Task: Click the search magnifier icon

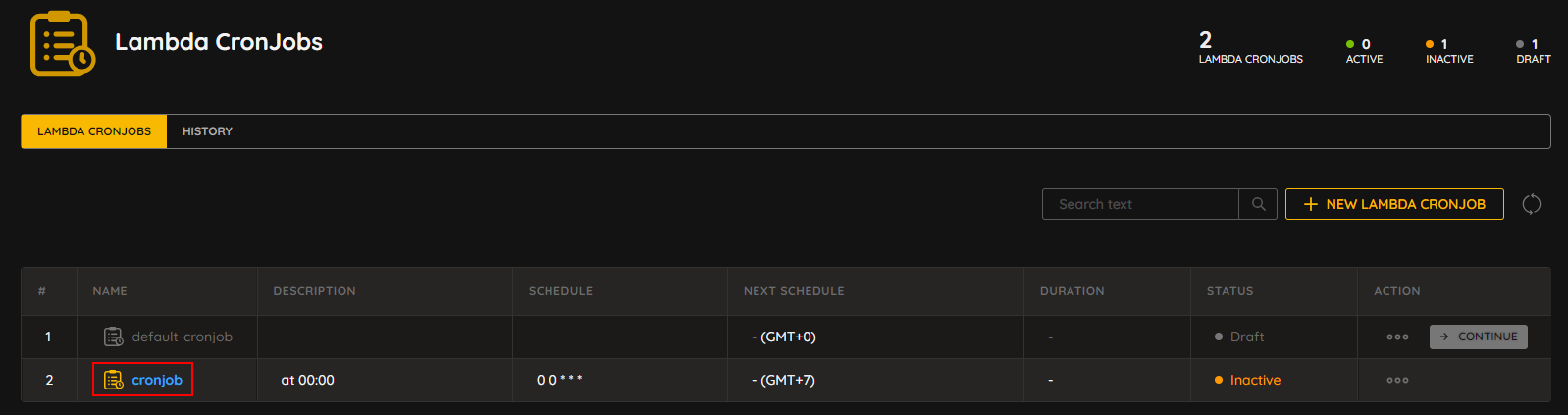Action: pyautogui.click(x=1258, y=204)
